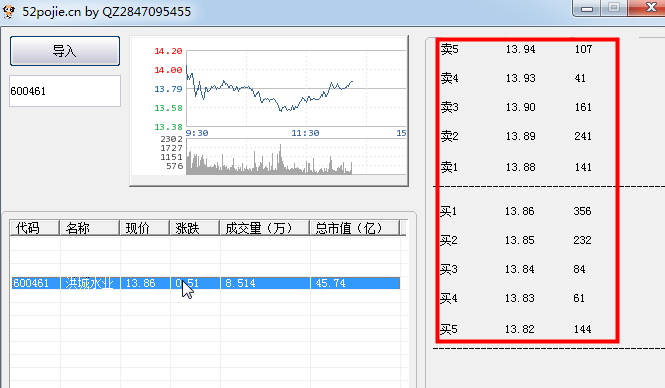The height and width of the screenshot is (388, 665).
Task: Click the market cap cell 45.74
Action: tap(330, 283)
